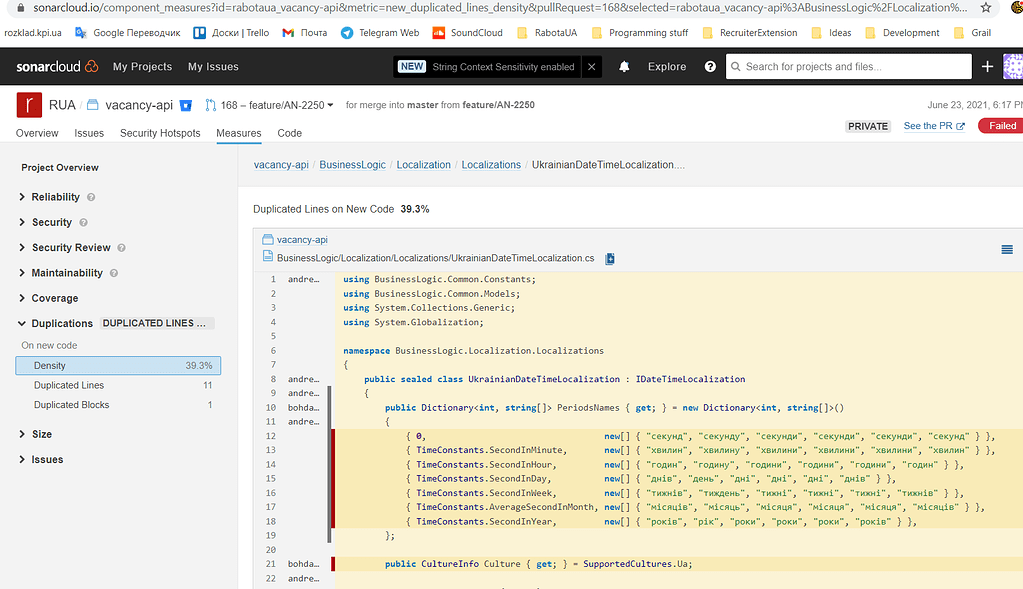The image size is (1023, 589).
Task: Open the Localizations breadcrumb link
Action: (x=491, y=163)
